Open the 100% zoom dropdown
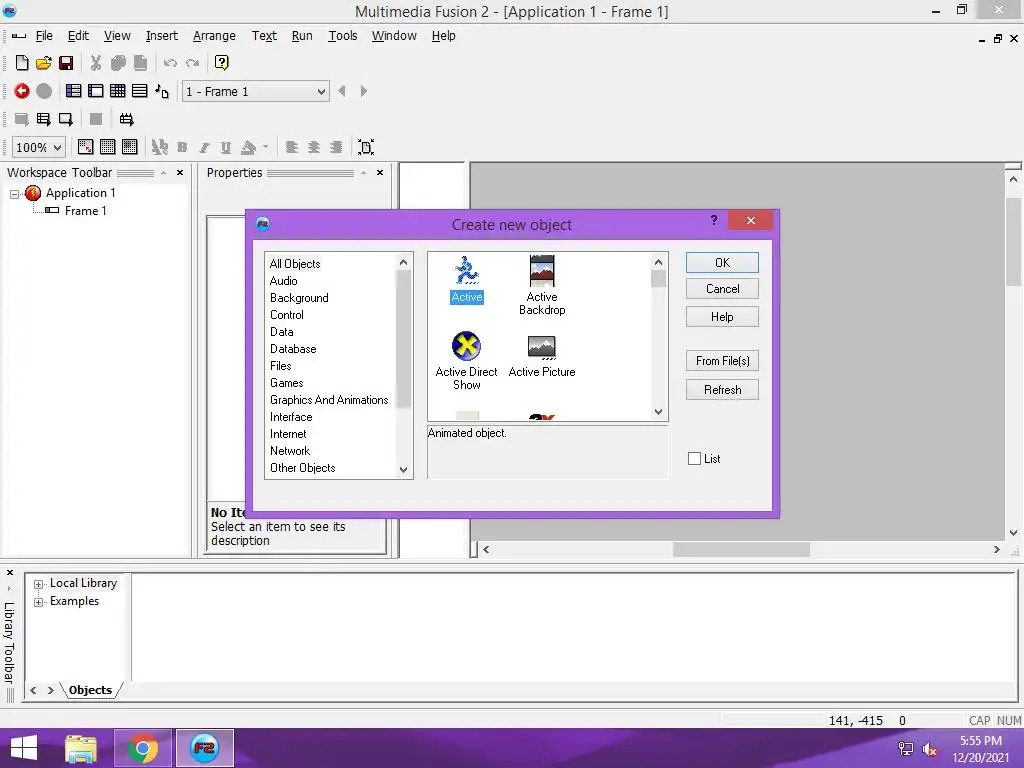Viewport: 1024px width, 768px height. (57, 148)
